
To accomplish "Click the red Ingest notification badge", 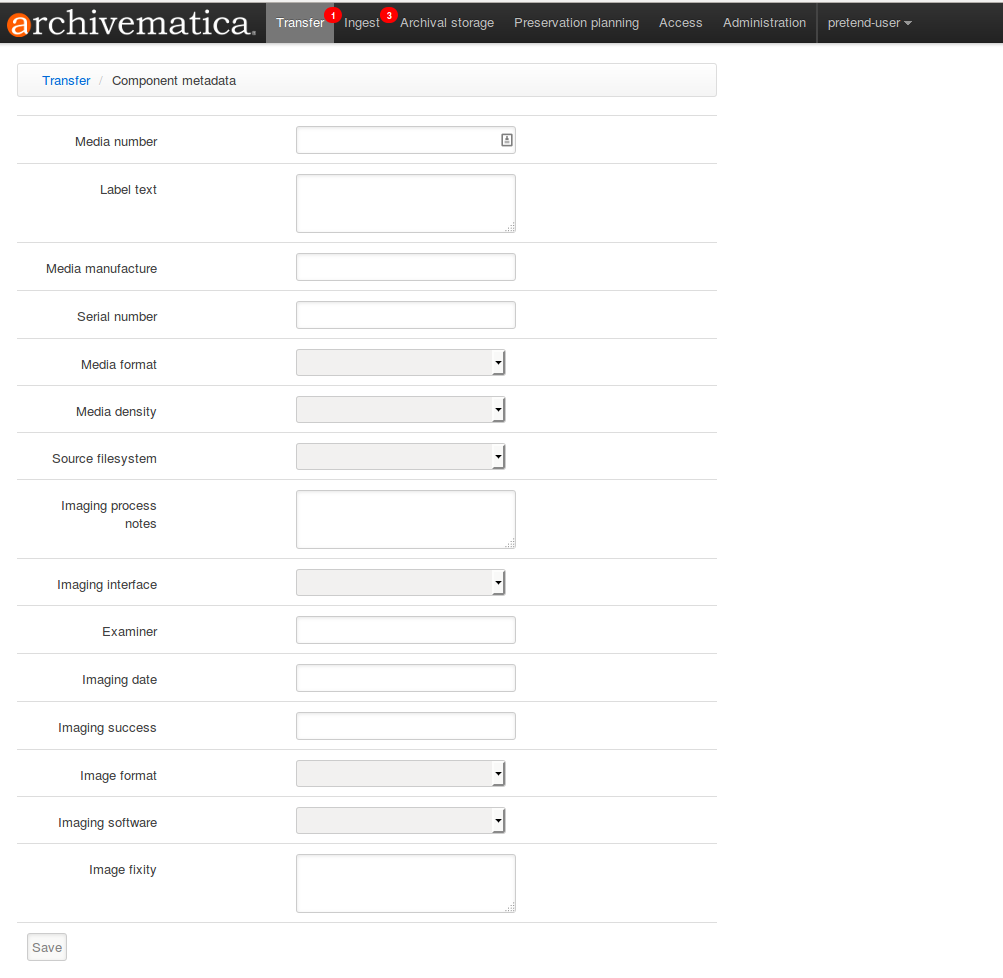I will coord(388,15).
